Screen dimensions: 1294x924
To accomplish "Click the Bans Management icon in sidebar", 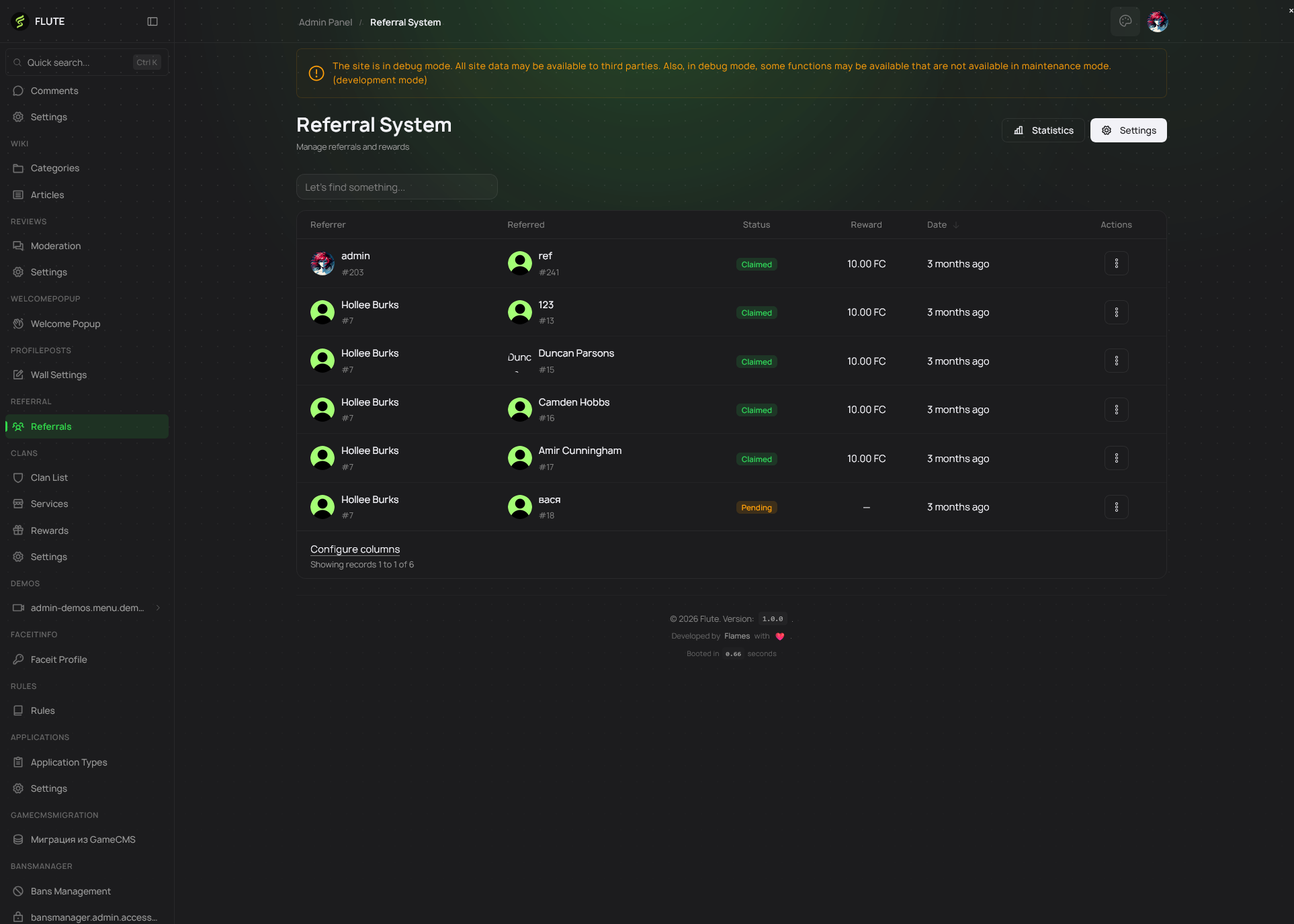I will (18, 891).
